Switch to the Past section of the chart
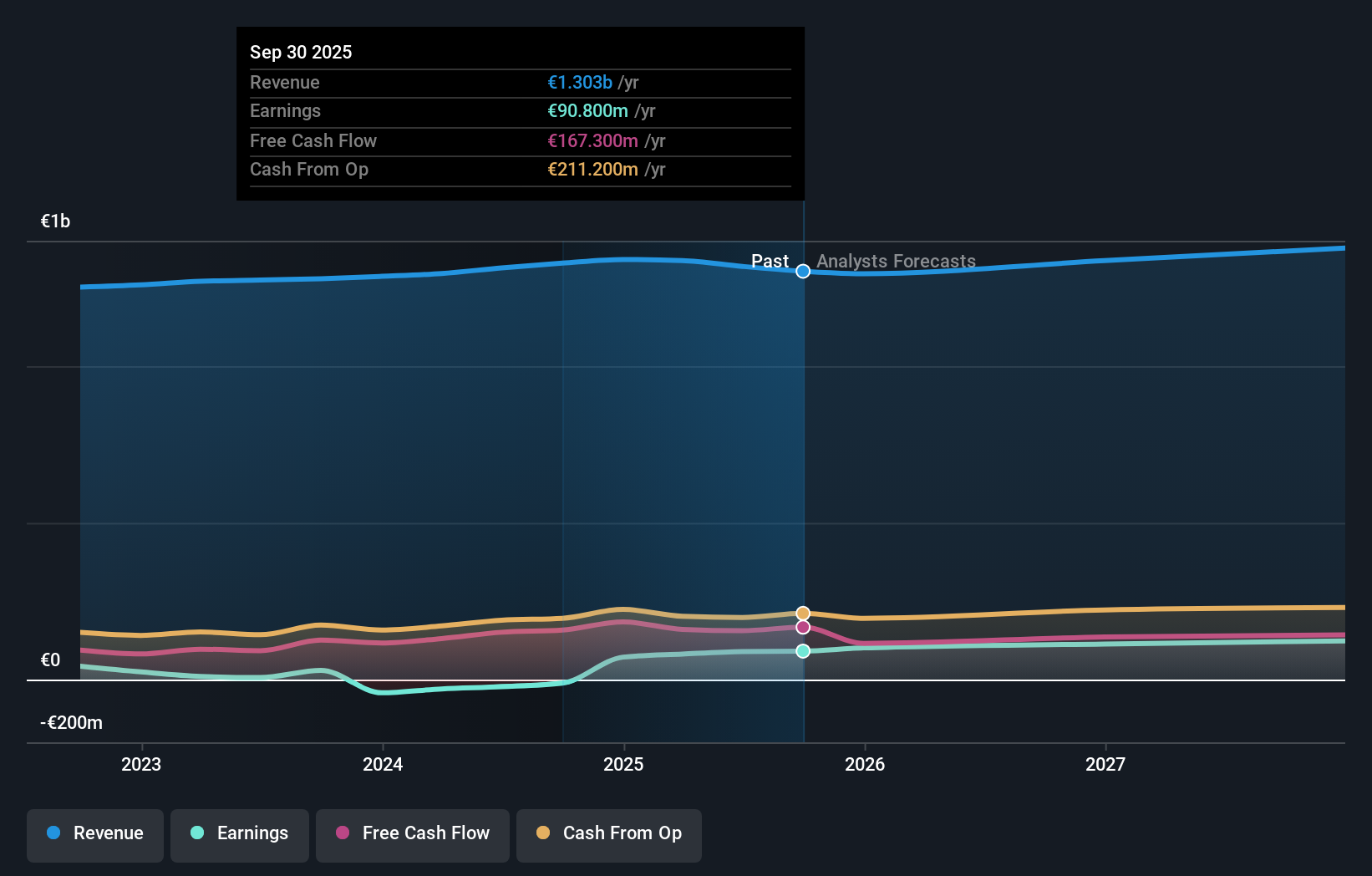This screenshot has height=876, width=1372. (x=770, y=261)
